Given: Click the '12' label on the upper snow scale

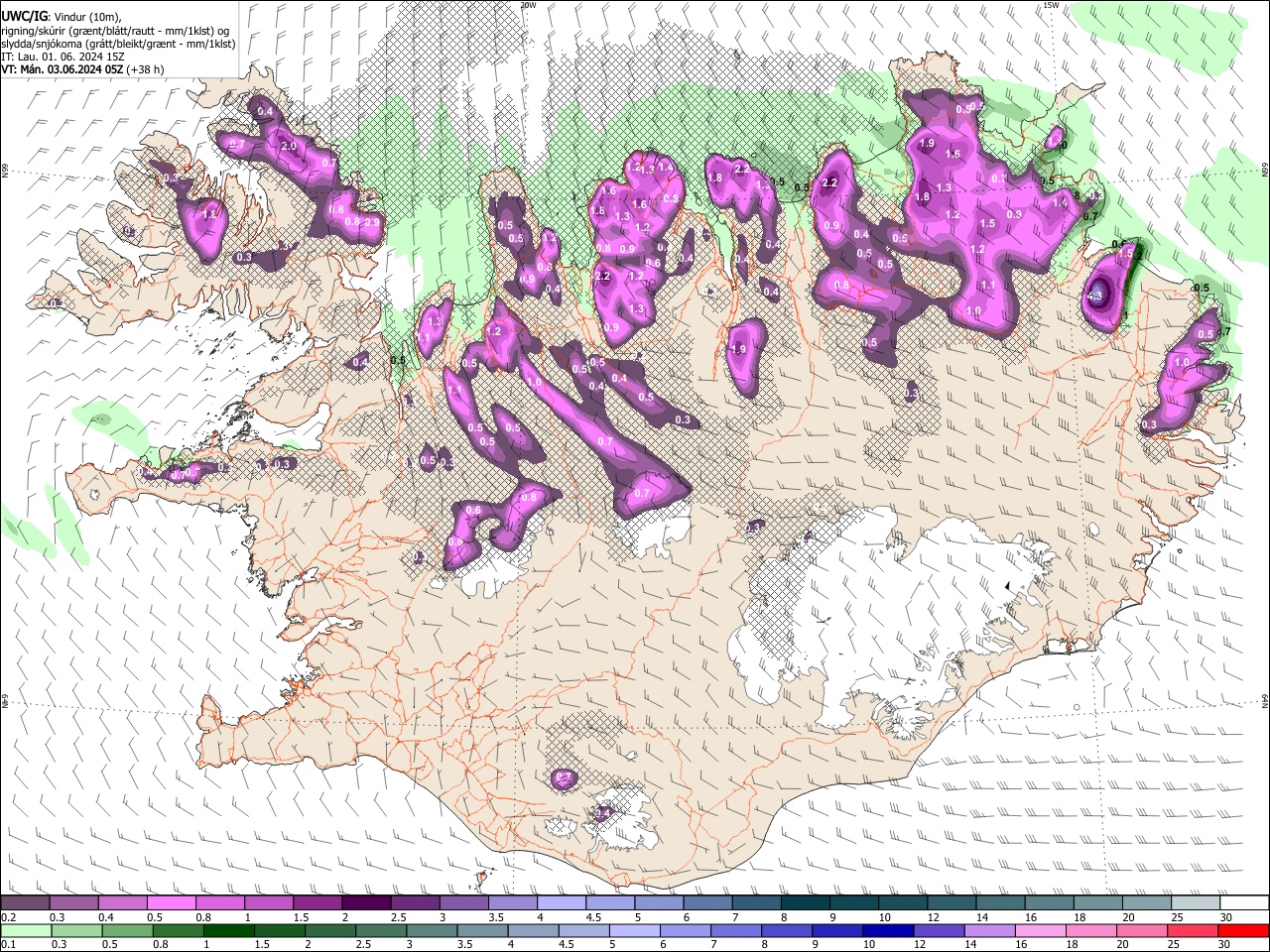Looking at the screenshot, I should coord(933,917).
